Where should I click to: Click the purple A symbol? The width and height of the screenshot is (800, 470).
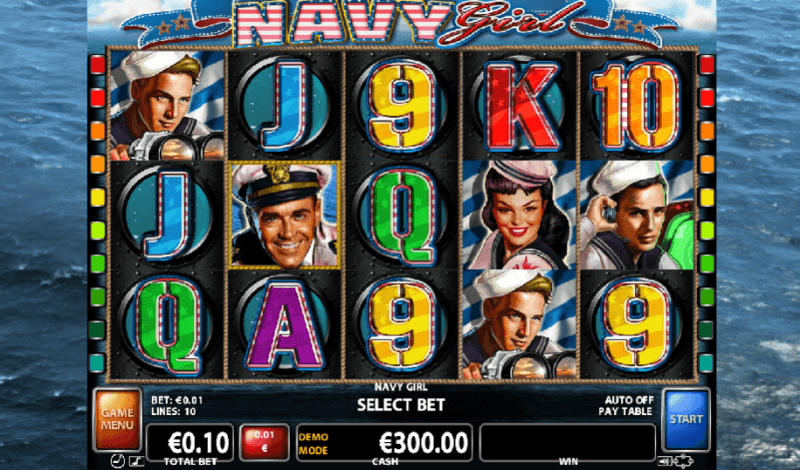[x=284, y=326]
